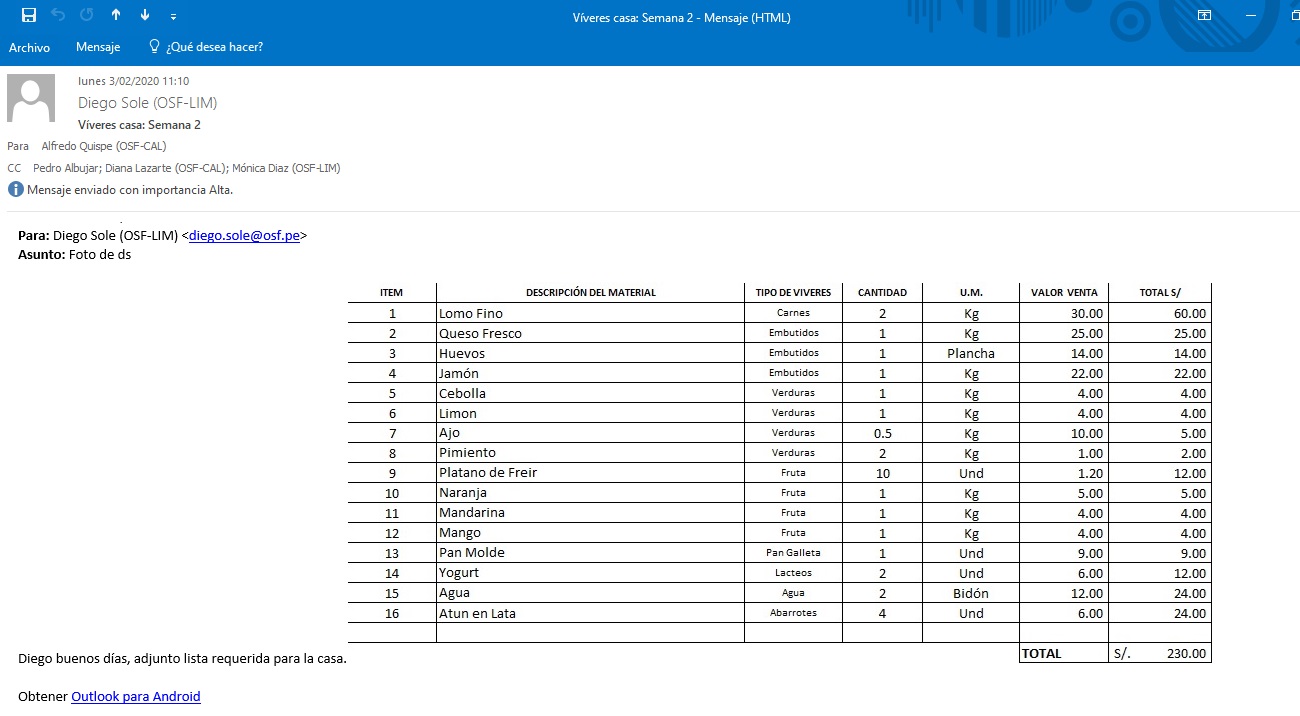Open the Ribbon Display Options button
The image size is (1300, 716).
(1204, 16)
